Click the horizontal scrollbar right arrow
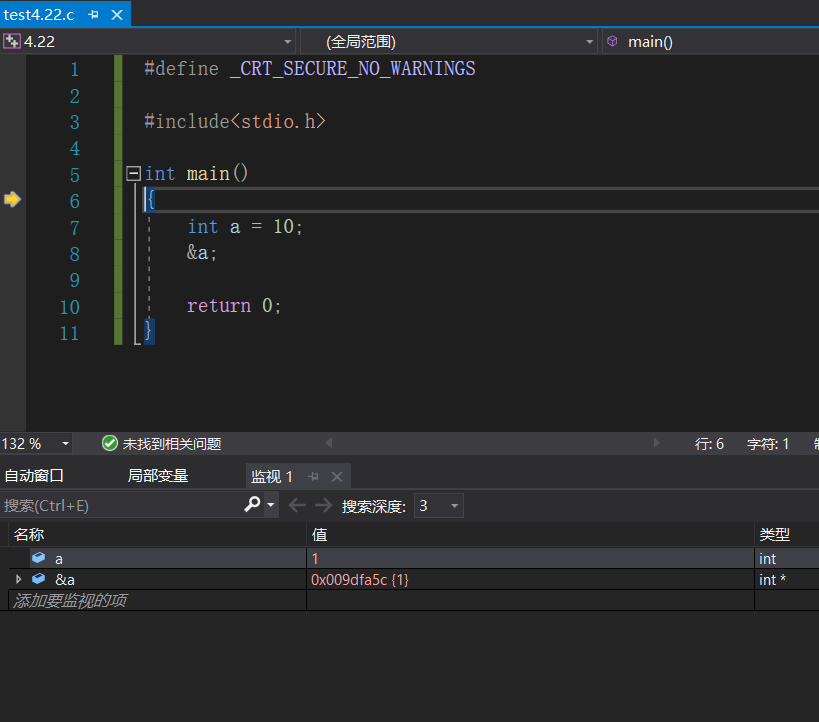The height and width of the screenshot is (722, 819). pyautogui.click(x=657, y=443)
